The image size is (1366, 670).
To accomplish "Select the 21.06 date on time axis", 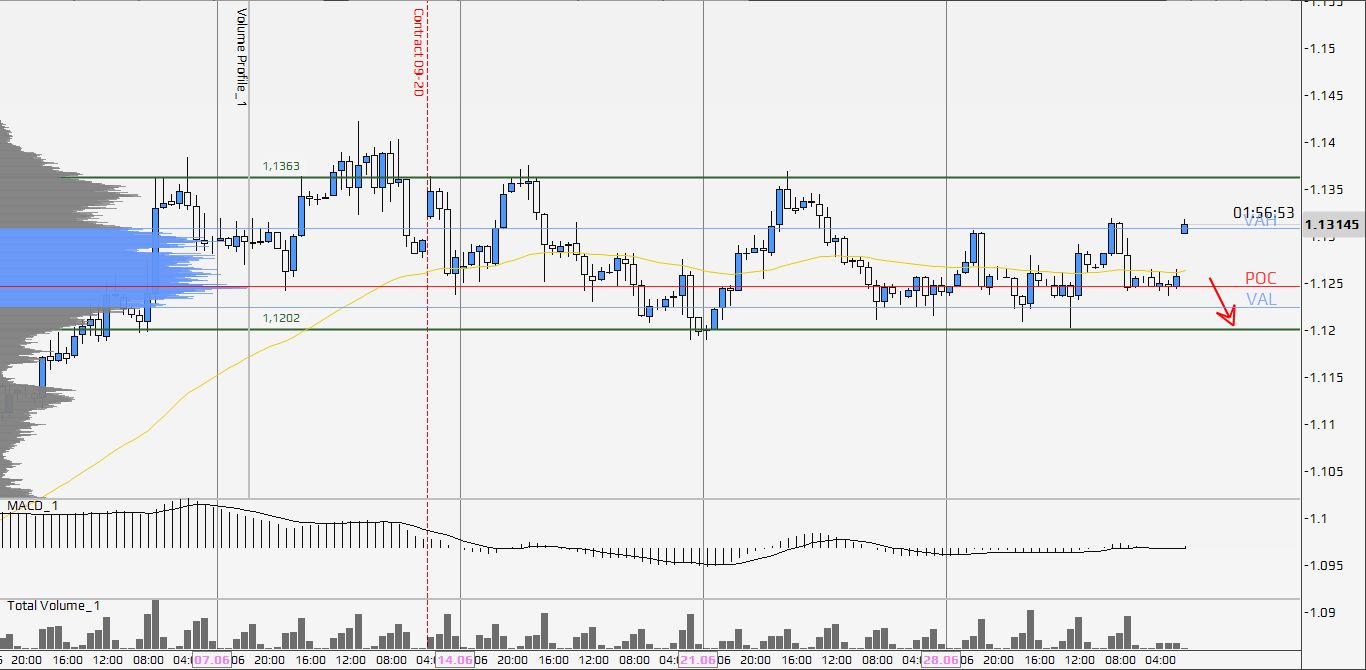I will [697, 660].
